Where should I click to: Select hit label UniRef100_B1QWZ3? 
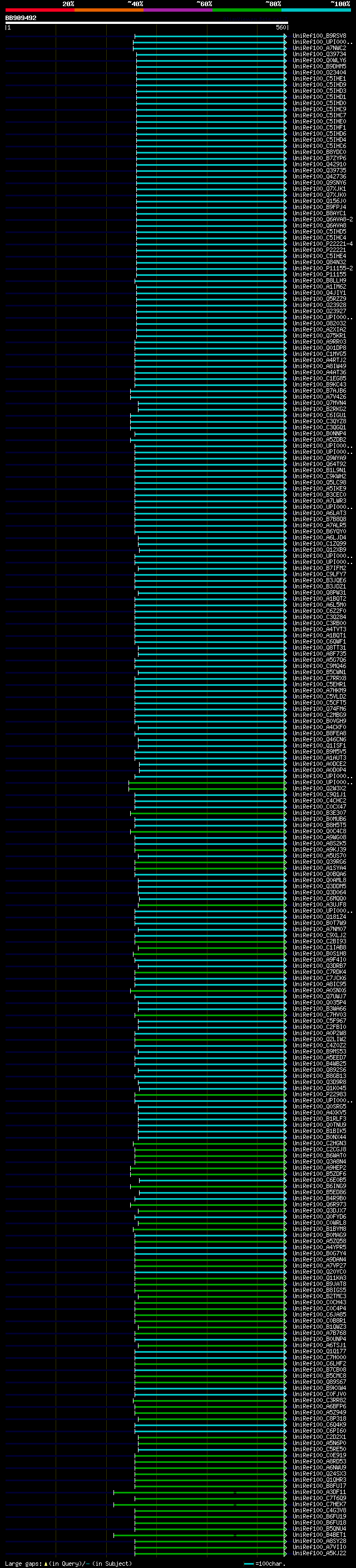point(319,1327)
